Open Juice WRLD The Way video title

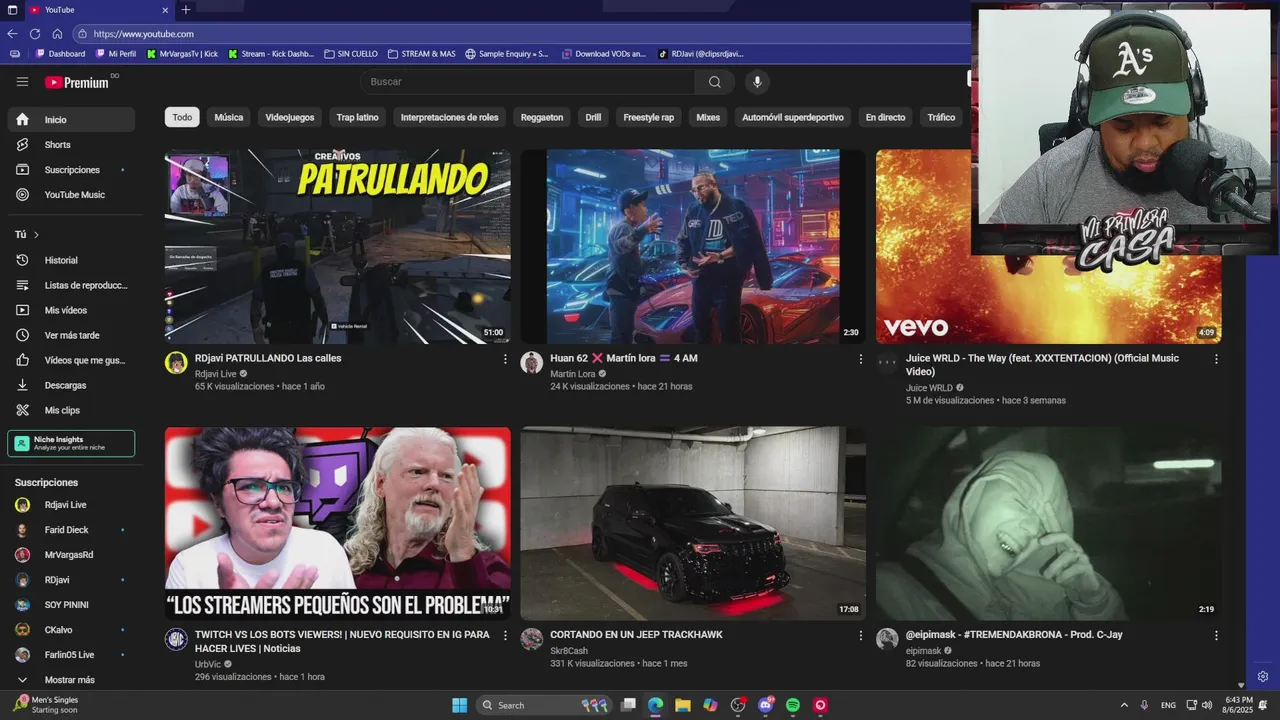point(1042,365)
